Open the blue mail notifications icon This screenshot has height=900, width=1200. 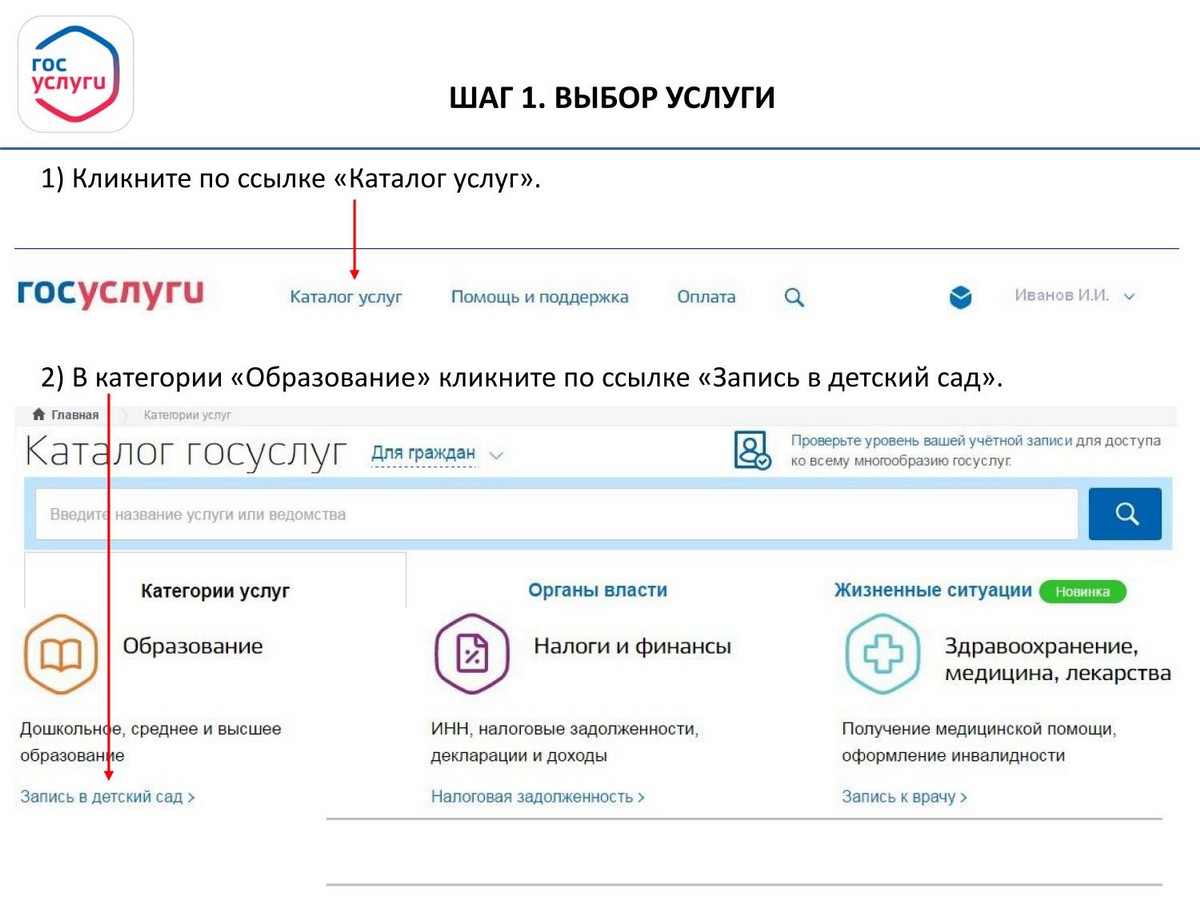[x=960, y=297]
